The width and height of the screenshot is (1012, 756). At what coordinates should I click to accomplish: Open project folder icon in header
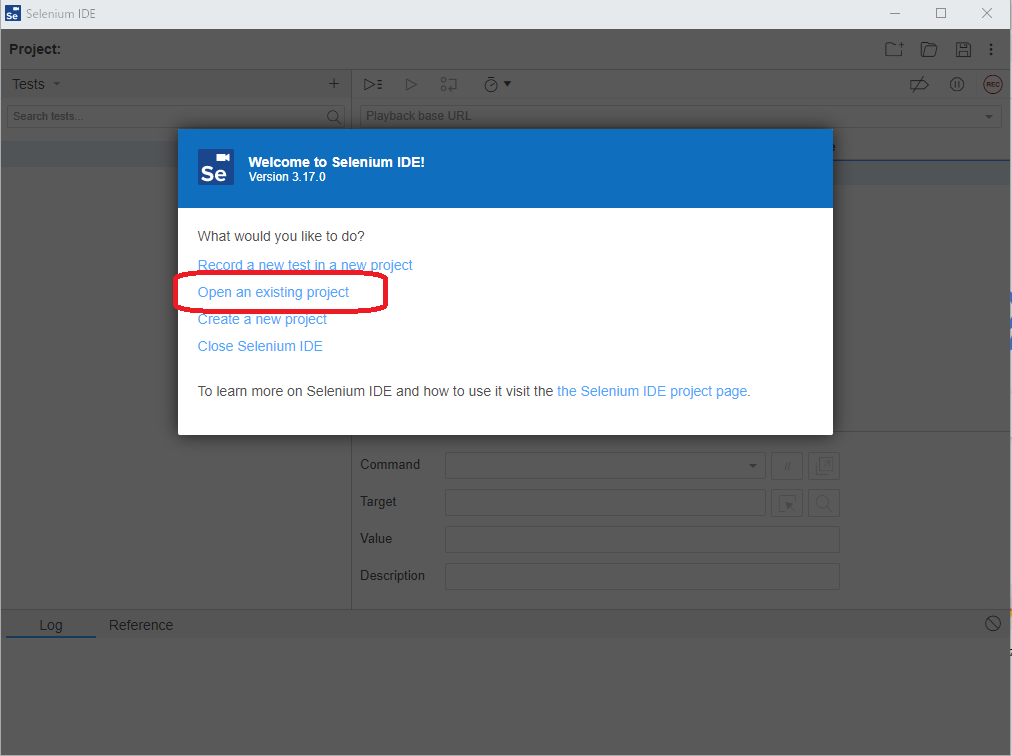(x=929, y=49)
